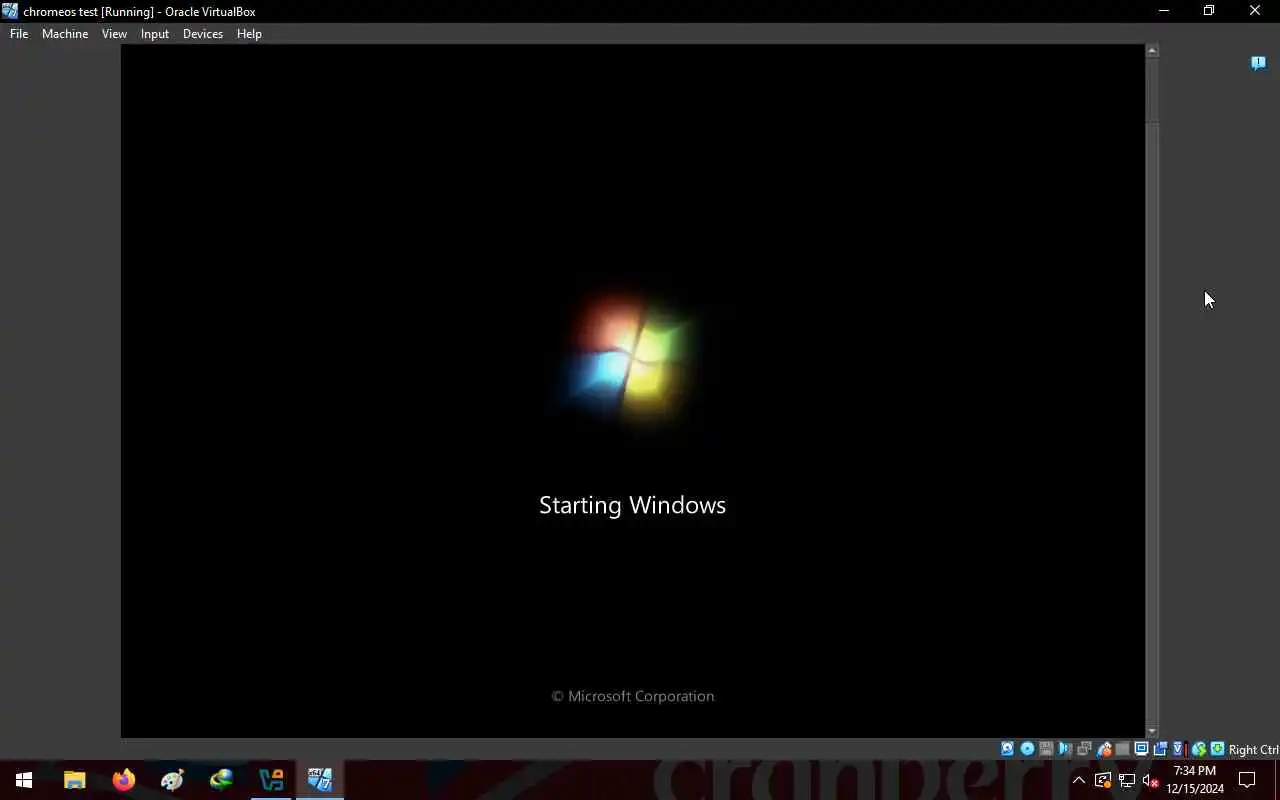1280x800 pixels.
Task: Minimize the VirtualBox window
Action: click(1163, 11)
